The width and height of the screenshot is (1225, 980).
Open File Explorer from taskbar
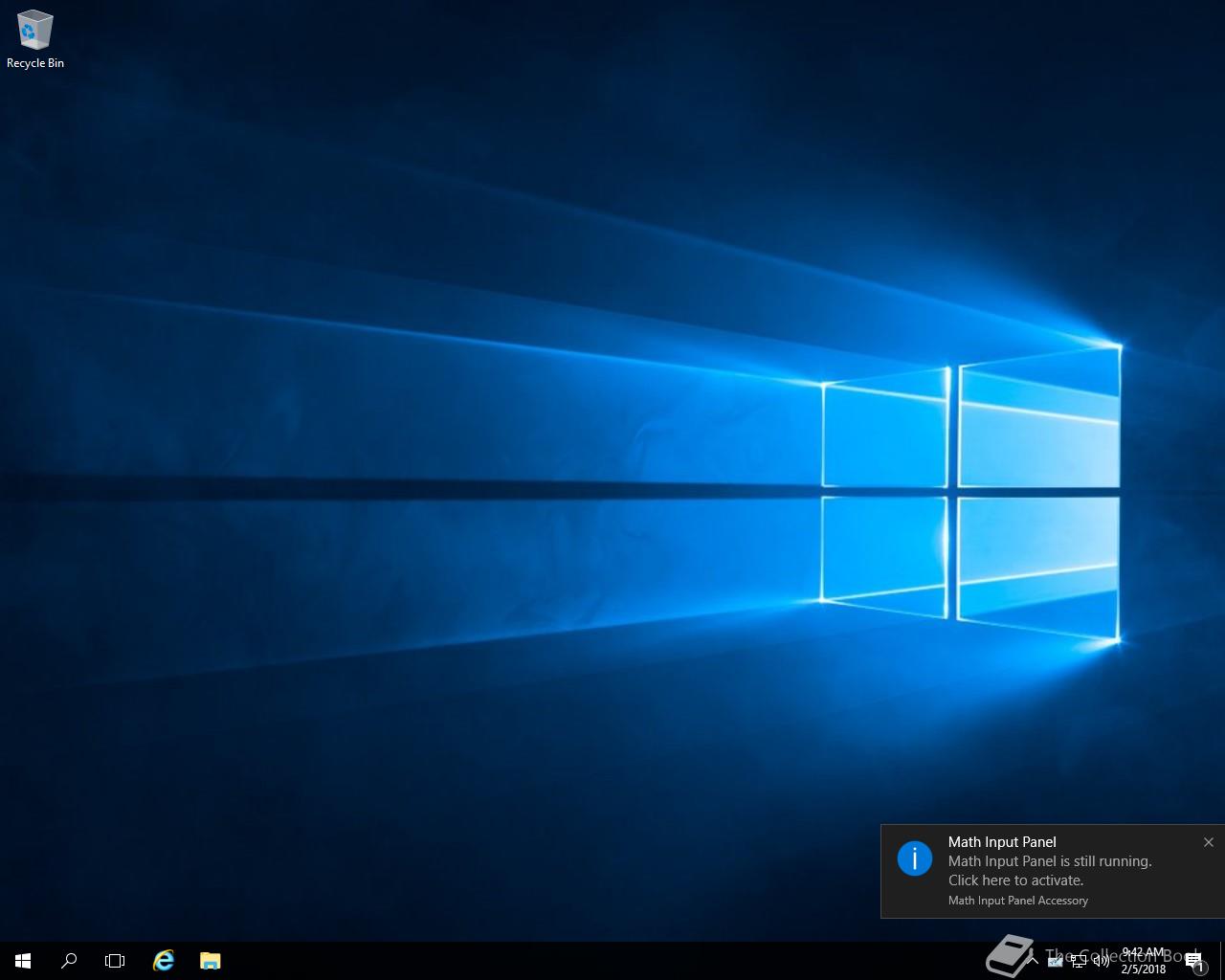210,961
